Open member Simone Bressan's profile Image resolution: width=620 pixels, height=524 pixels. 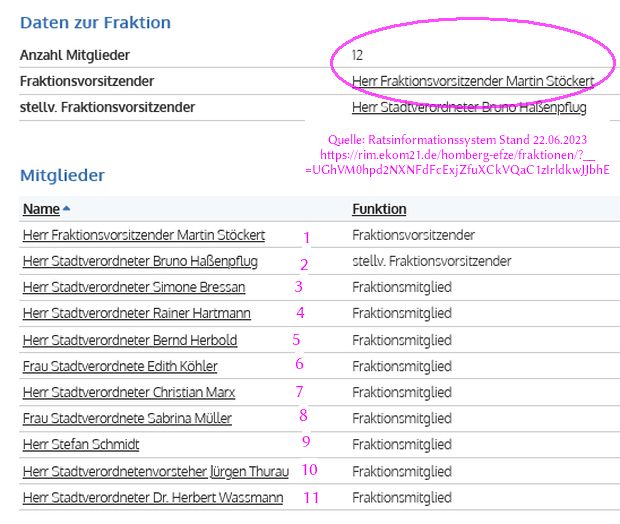pyautogui.click(x=134, y=287)
